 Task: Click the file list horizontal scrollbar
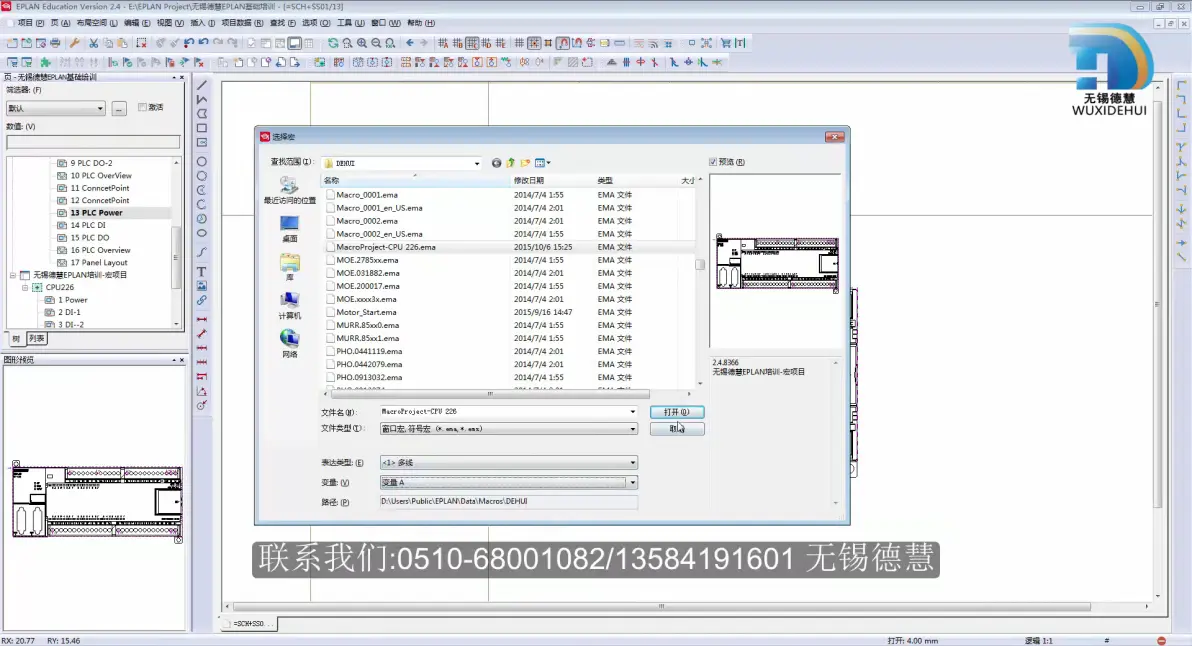tap(490, 394)
